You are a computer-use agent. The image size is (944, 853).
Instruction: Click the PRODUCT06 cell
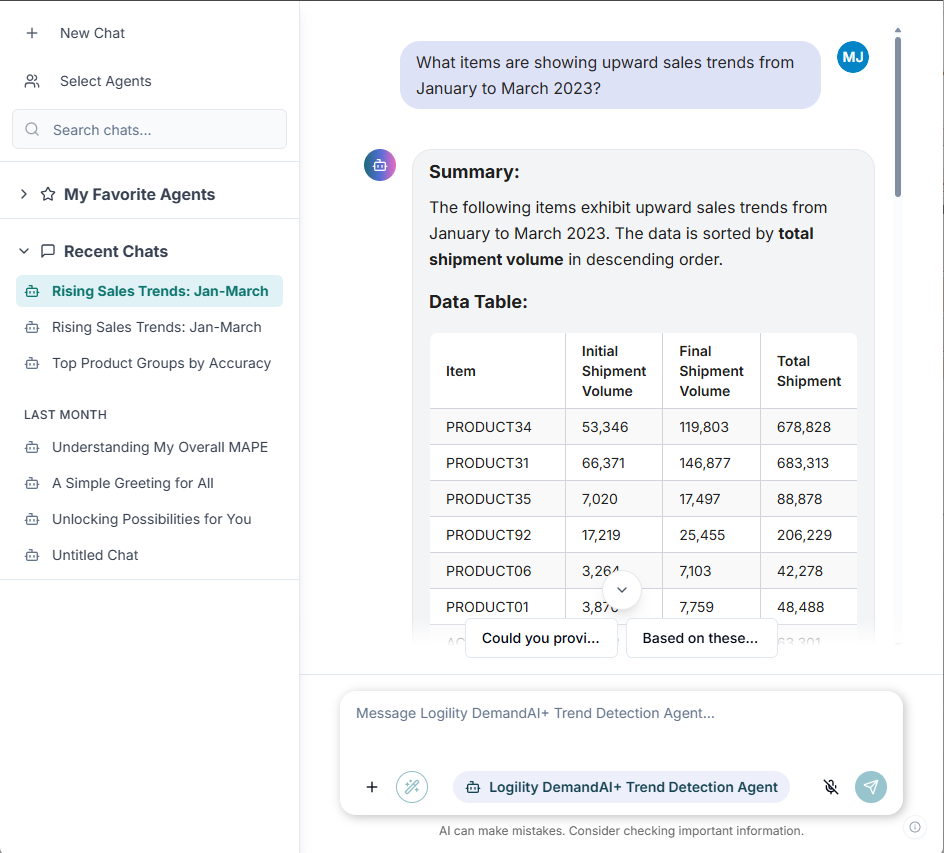point(497,571)
